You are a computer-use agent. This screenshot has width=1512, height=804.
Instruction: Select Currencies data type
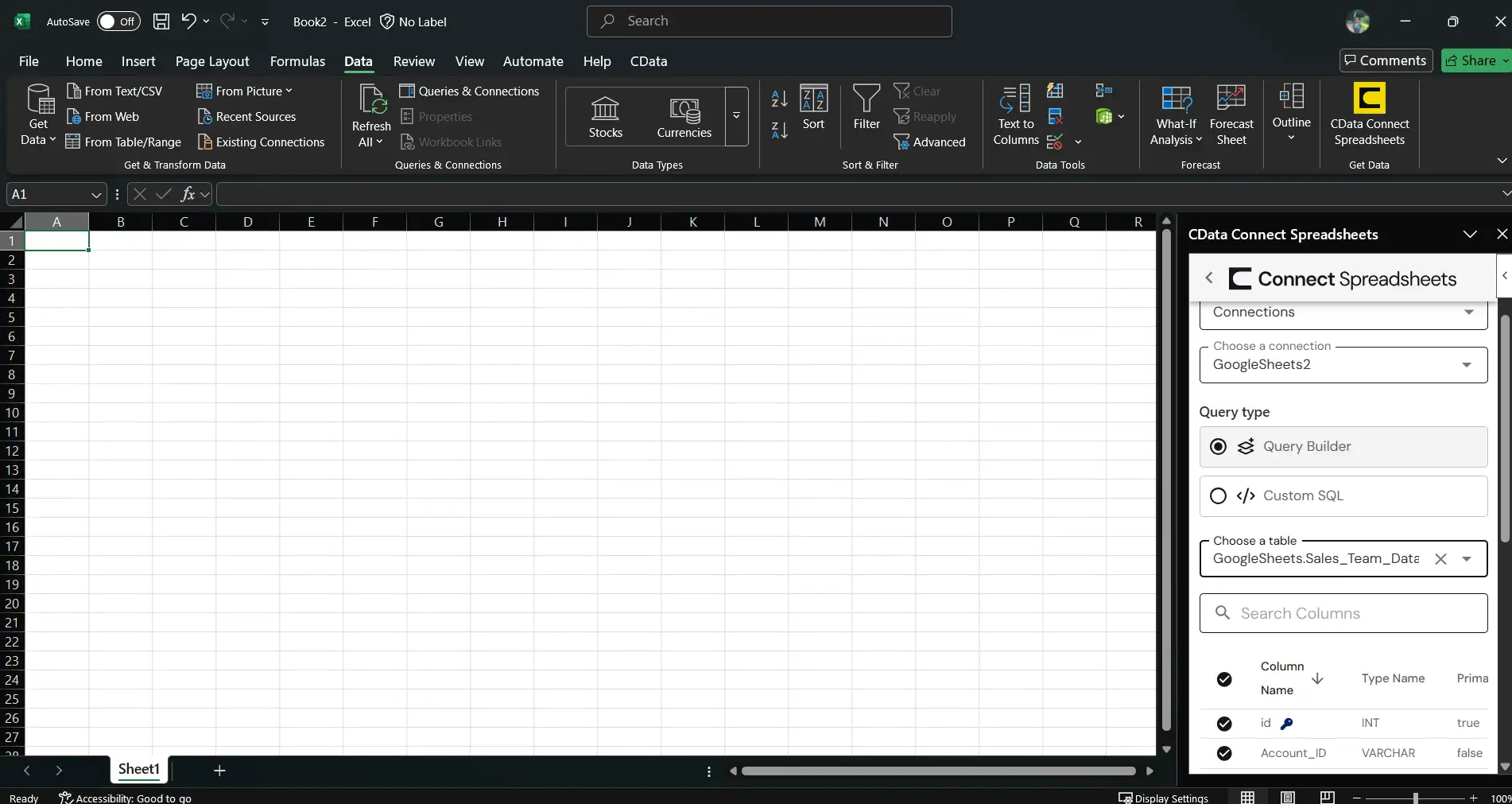684,117
